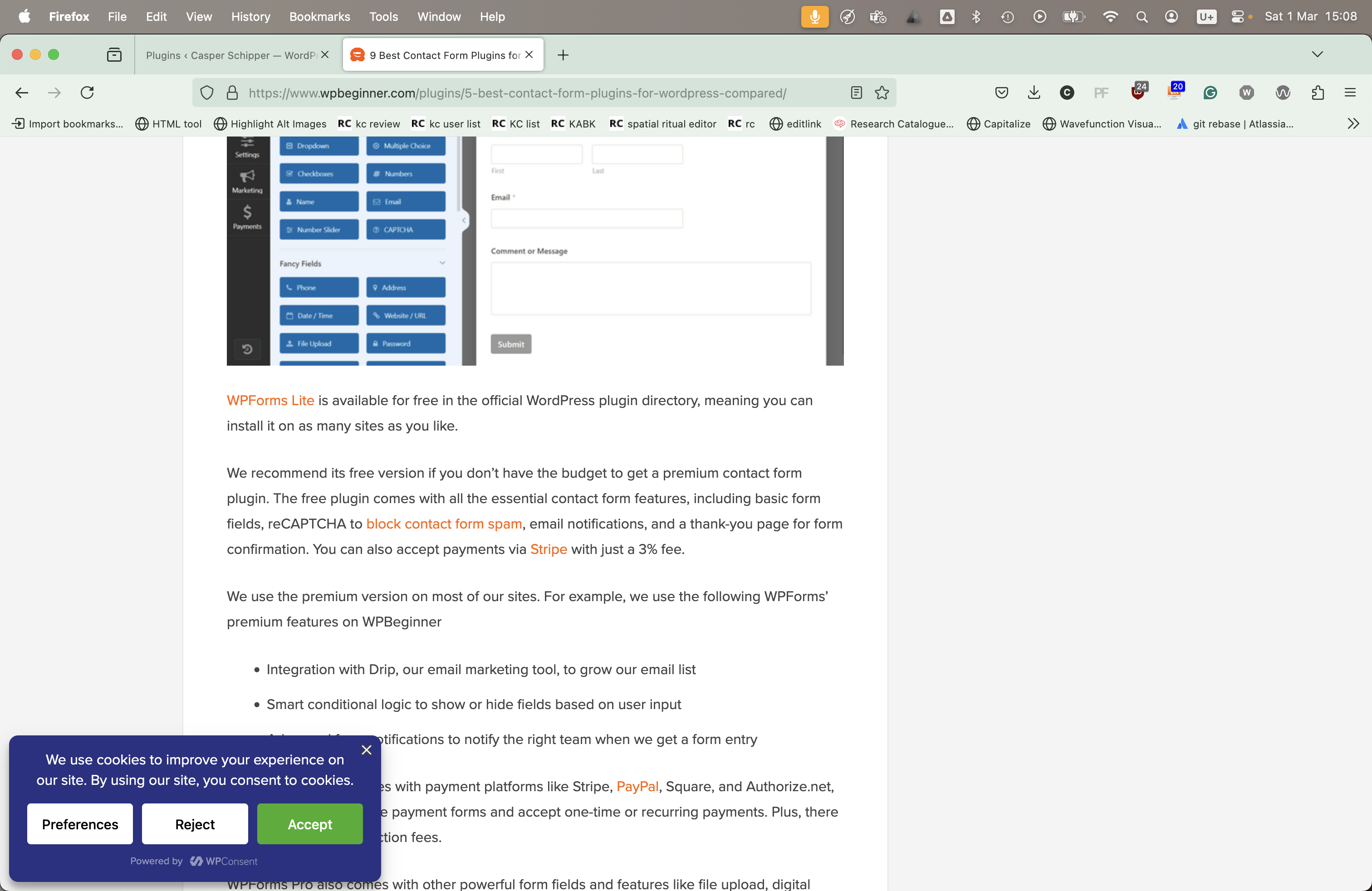Open the Firefox hamburger application menu

pyautogui.click(x=1350, y=93)
